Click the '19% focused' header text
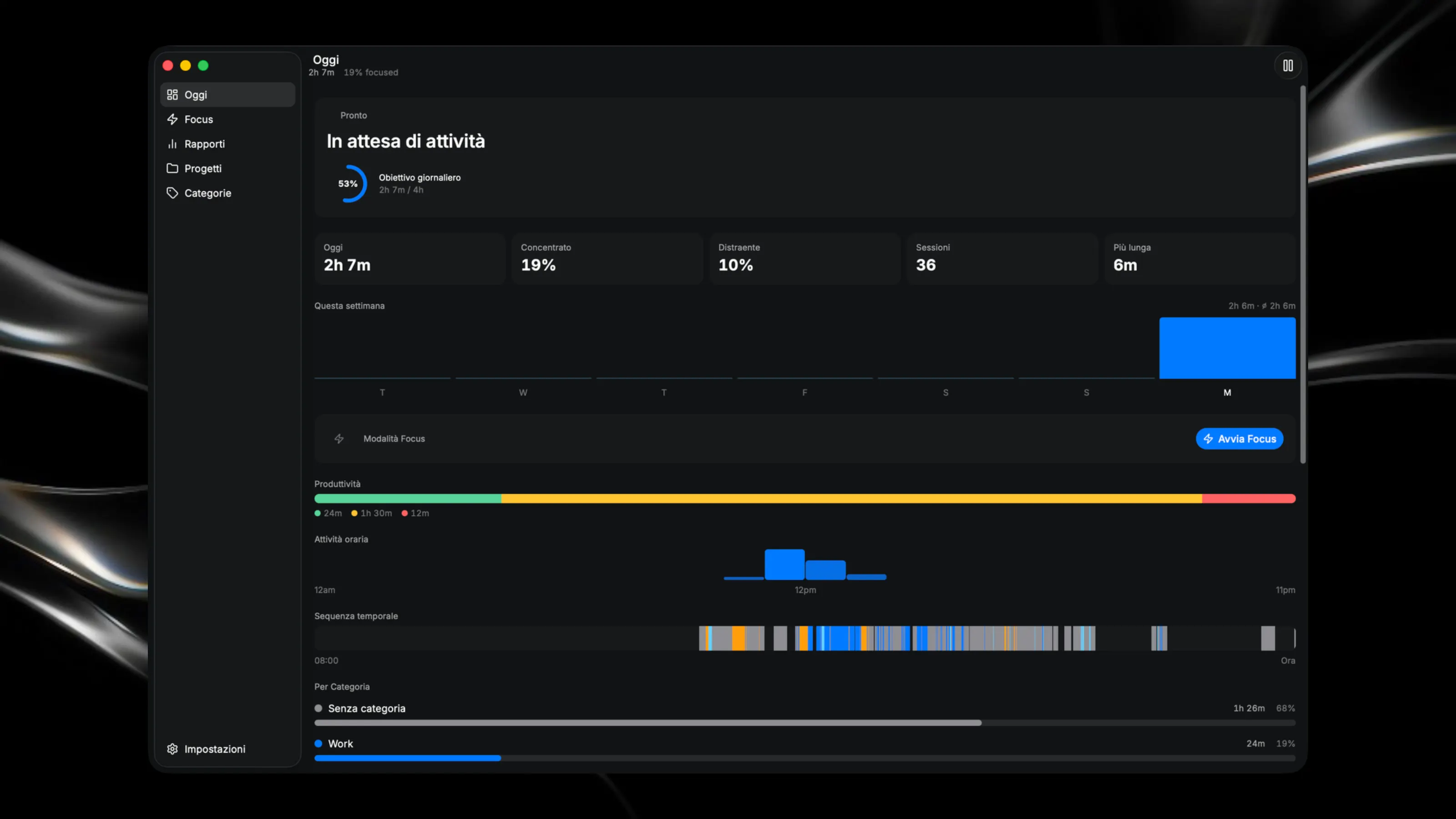This screenshot has height=819, width=1456. point(371,72)
